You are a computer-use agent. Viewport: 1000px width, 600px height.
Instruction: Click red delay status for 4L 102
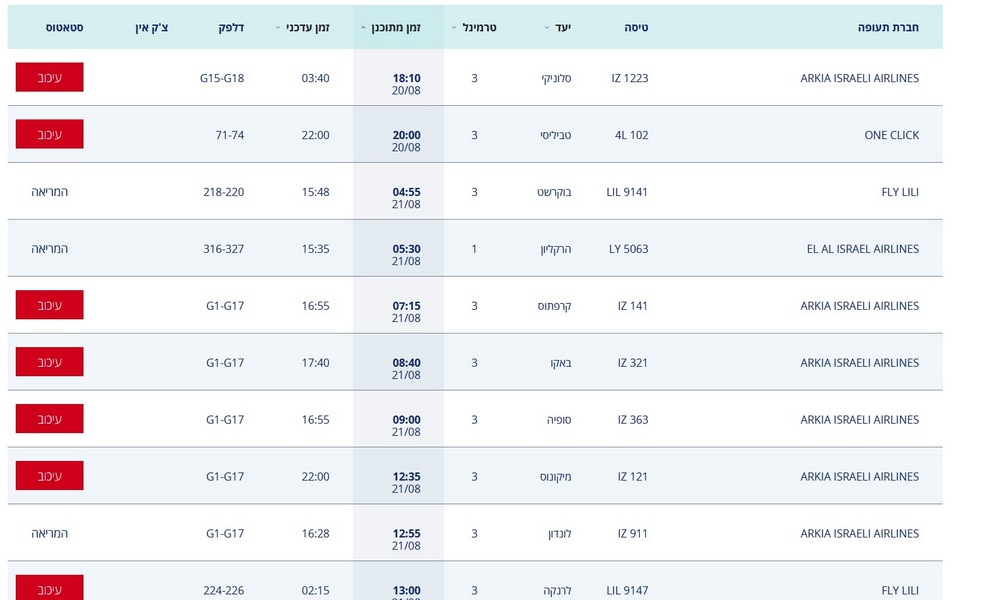(x=50, y=134)
